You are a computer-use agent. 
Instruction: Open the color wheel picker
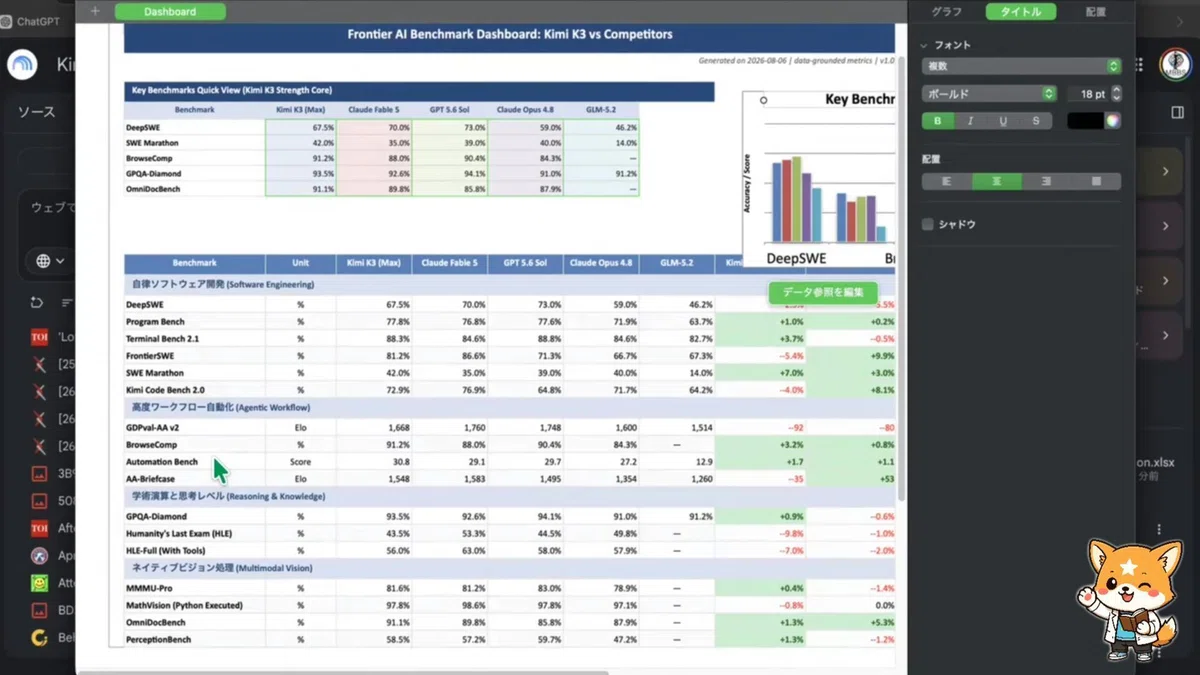click(1113, 121)
